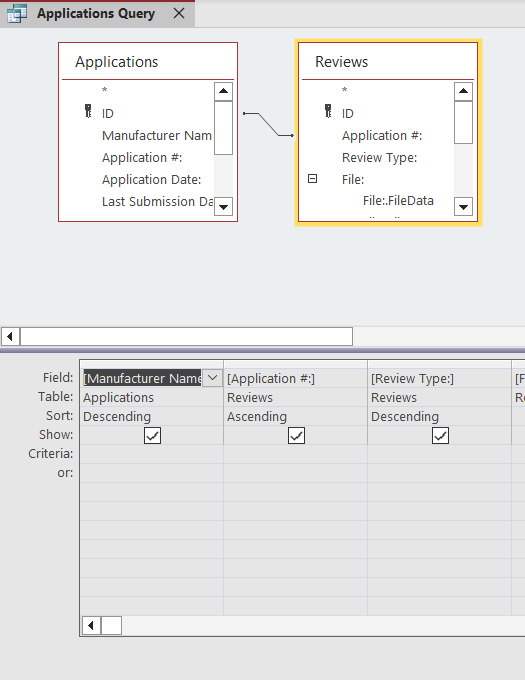Select Application #: column via column selector bar
This screenshot has width=525, height=680.
pos(295,364)
